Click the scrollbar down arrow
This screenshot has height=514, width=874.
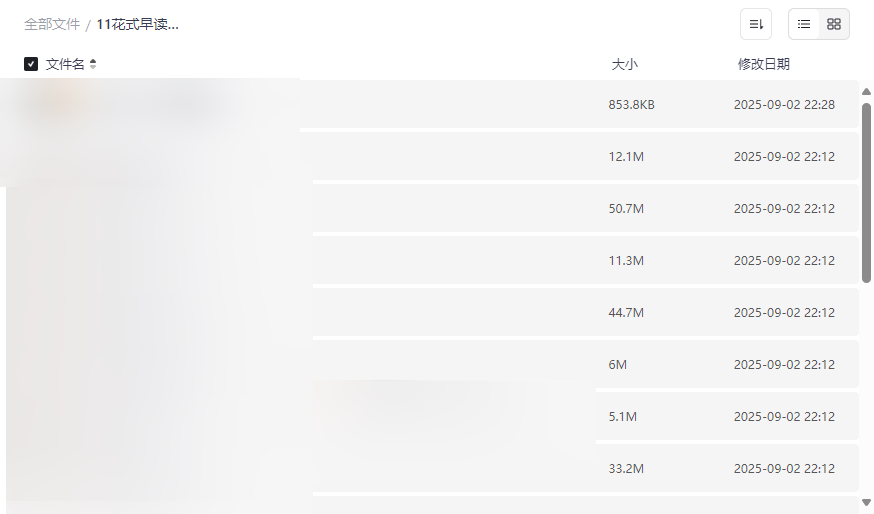(866, 501)
